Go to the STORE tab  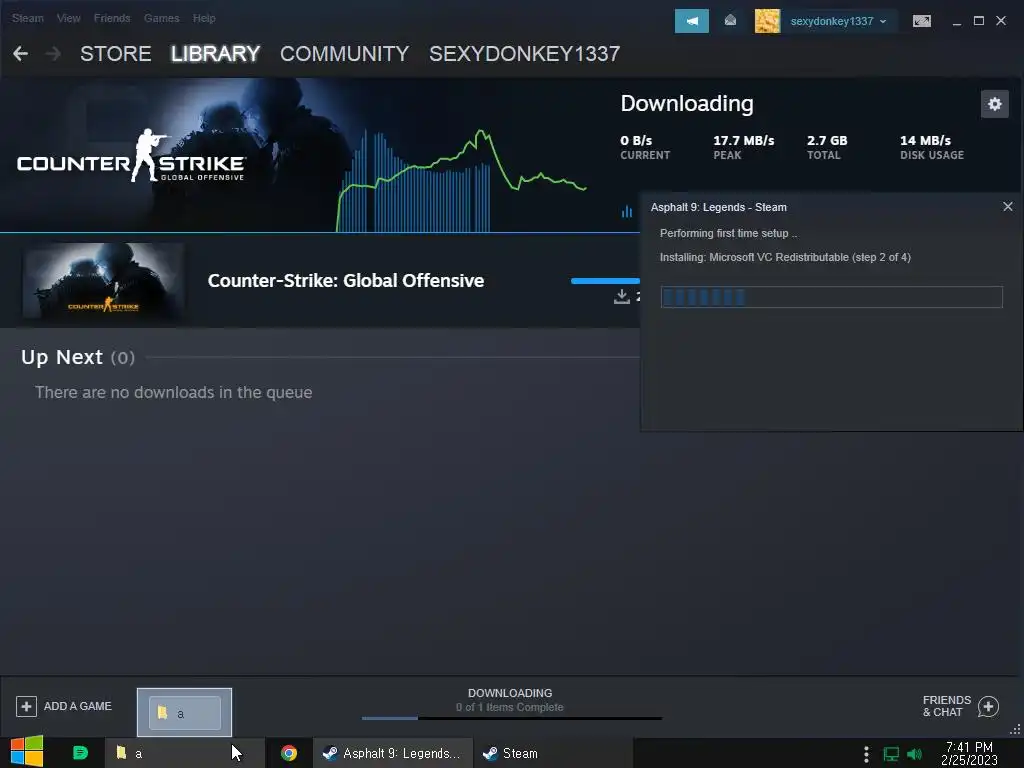click(116, 54)
